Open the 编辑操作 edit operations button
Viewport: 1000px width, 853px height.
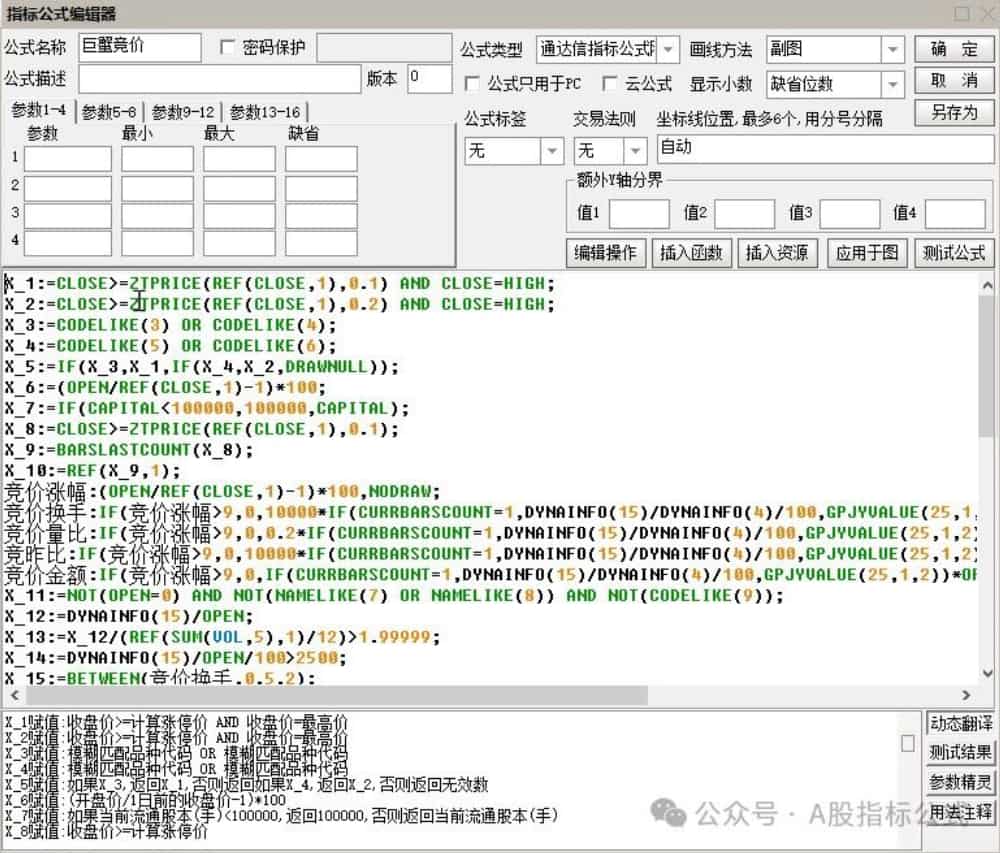[x=605, y=253]
